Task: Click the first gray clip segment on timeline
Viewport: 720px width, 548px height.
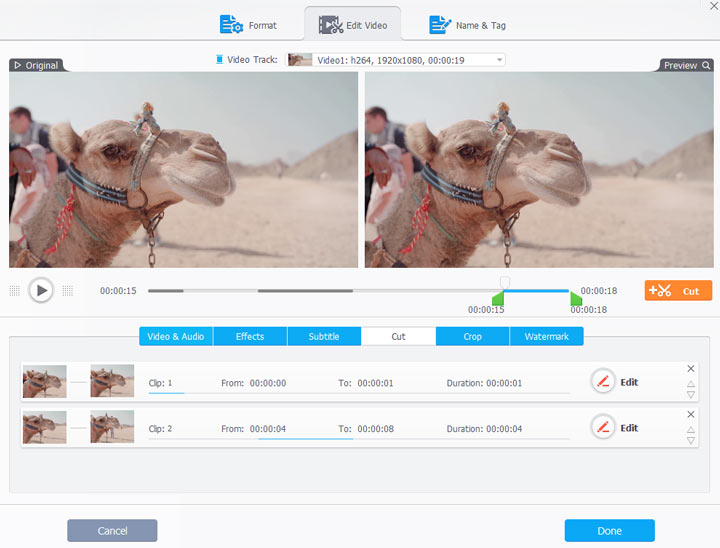Action: 165,291
